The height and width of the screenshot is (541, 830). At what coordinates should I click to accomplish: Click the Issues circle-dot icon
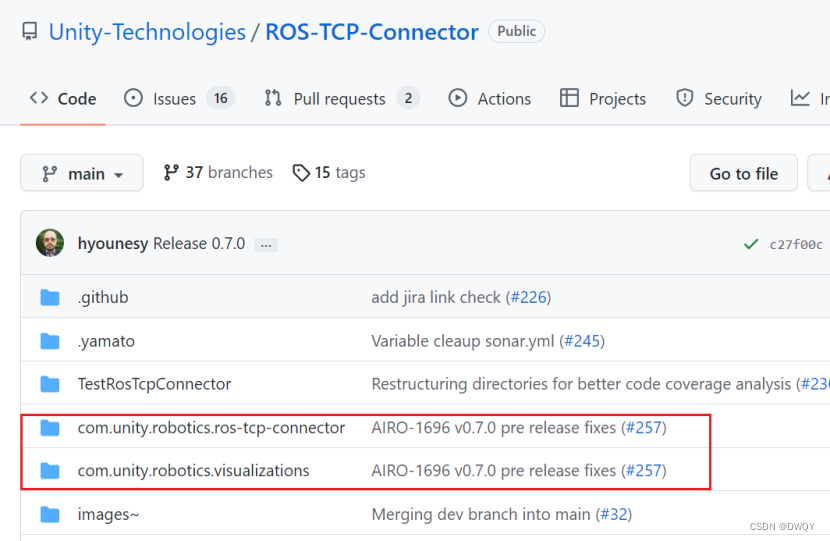click(133, 98)
